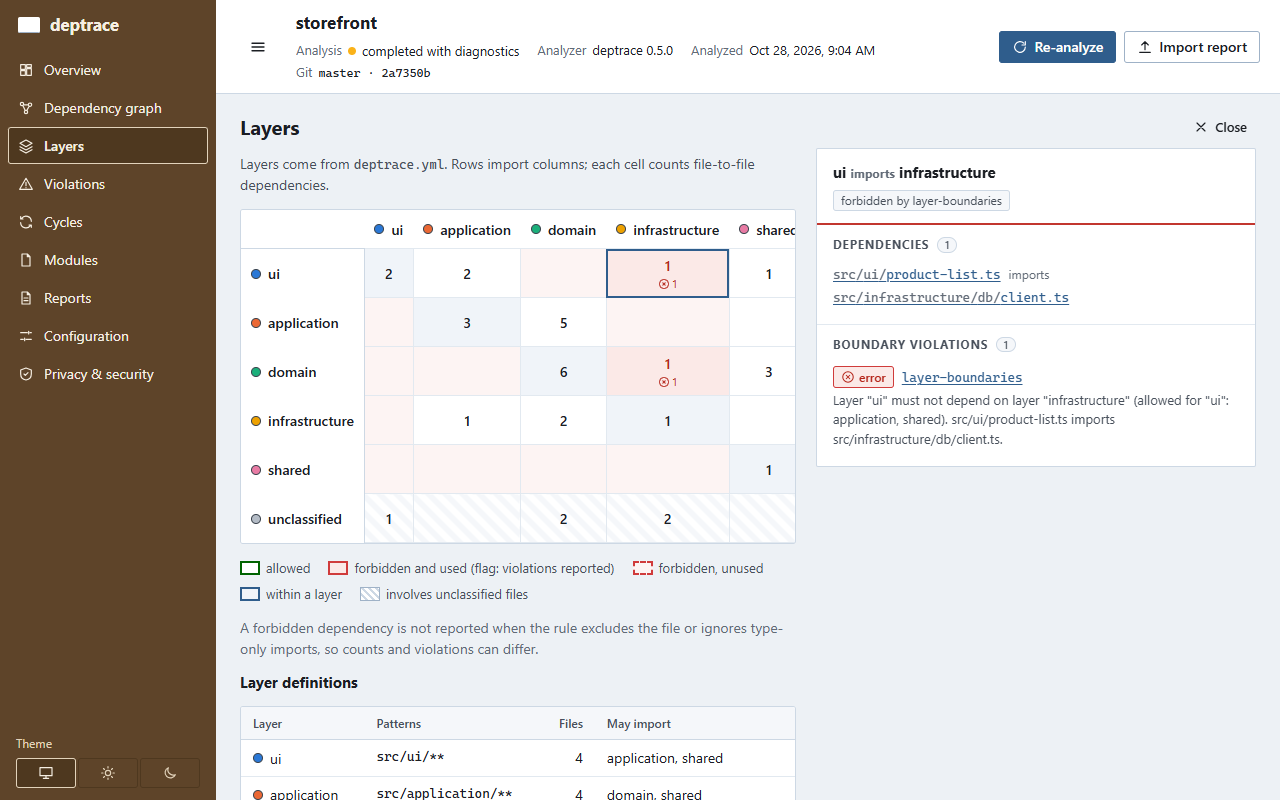Go to Configuration
Viewport: 1280px width, 800px height.
coord(108,336)
